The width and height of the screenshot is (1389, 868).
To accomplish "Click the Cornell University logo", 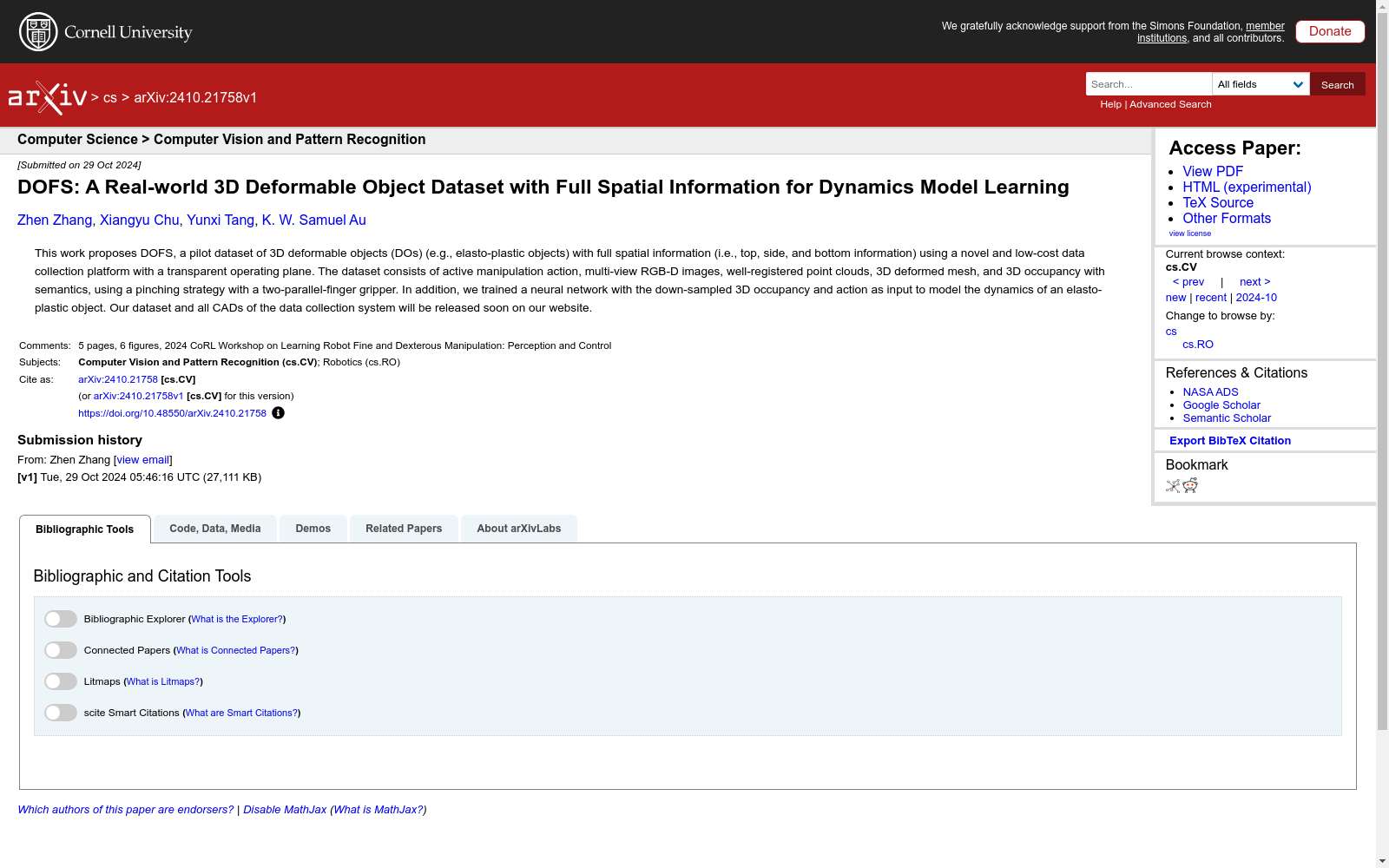I will coord(106,32).
